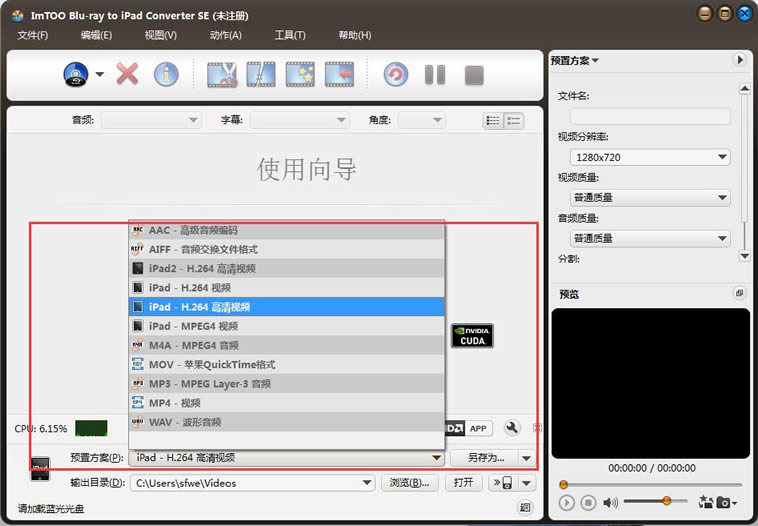Select AIFF - 音频交换文件格式 profile
Image resolution: width=758 pixels, height=526 pixels.
287,249
